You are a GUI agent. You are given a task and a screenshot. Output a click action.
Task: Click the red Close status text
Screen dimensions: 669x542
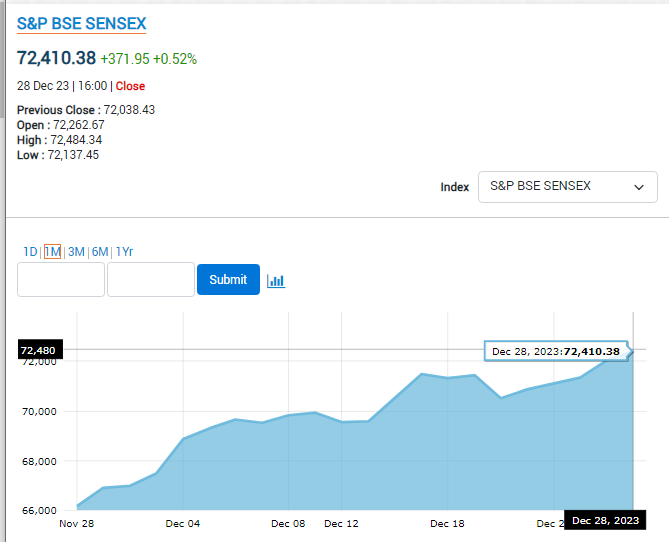[x=130, y=86]
